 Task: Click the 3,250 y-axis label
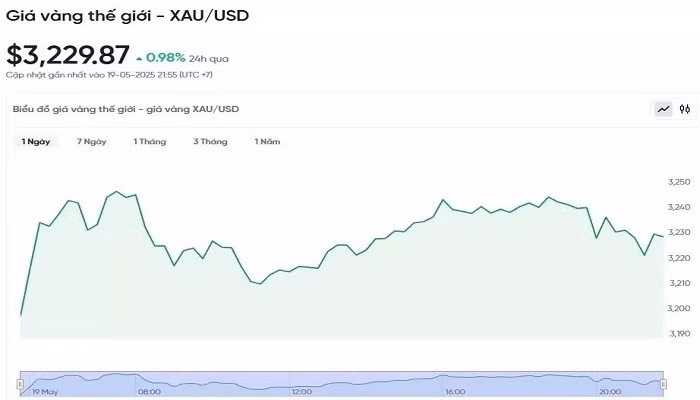pyautogui.click(x=678, y=182)
